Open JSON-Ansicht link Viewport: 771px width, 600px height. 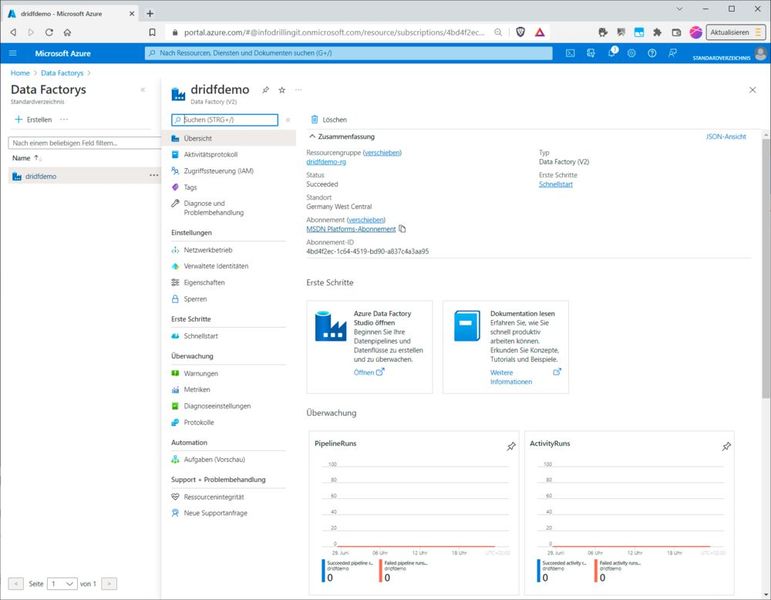726,137
